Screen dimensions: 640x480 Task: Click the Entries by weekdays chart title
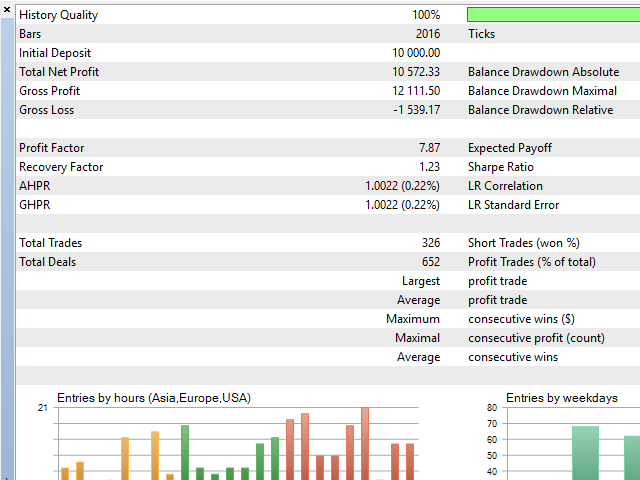pos(561,397)
